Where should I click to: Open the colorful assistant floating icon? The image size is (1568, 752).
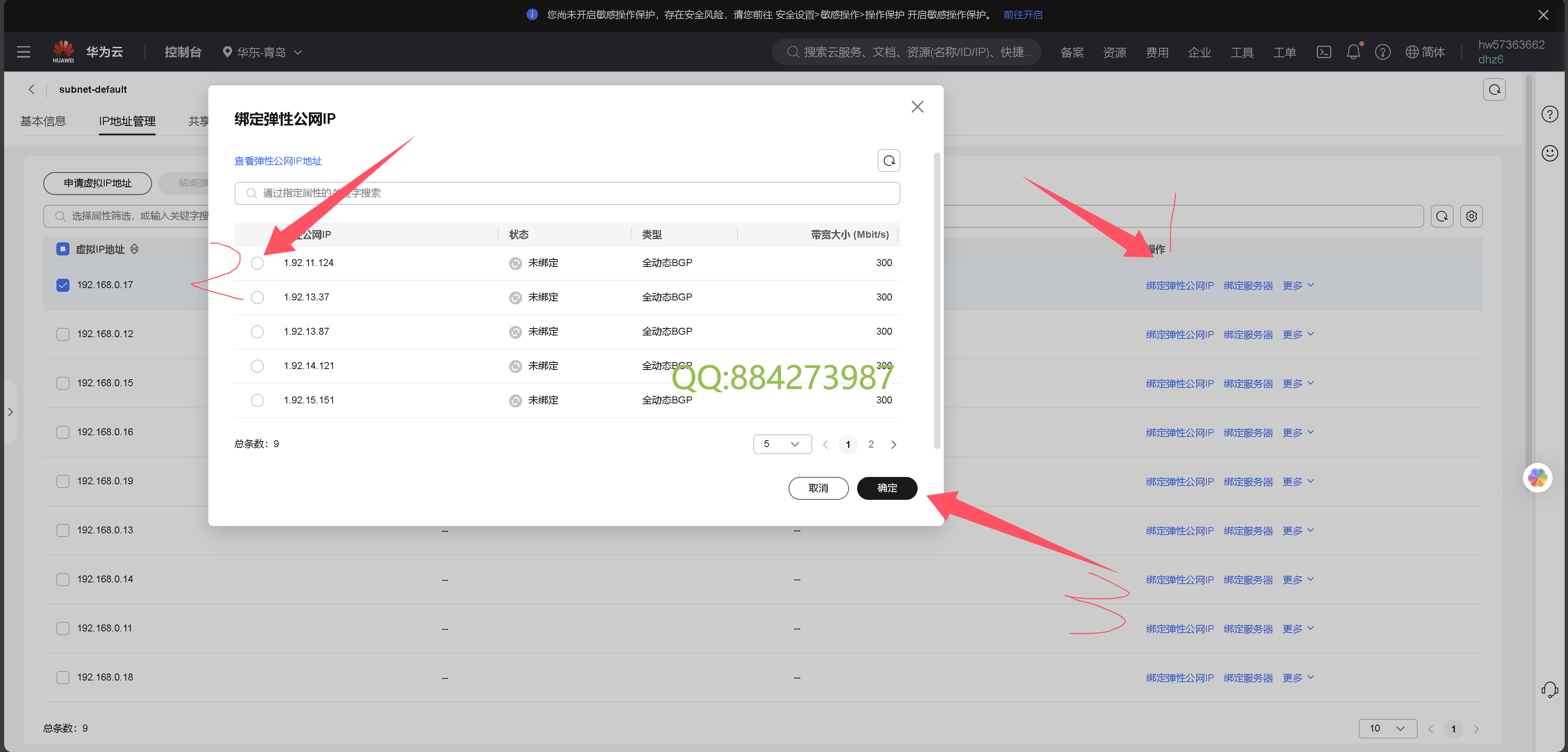pyautogui.click(x=1538, y=478)
